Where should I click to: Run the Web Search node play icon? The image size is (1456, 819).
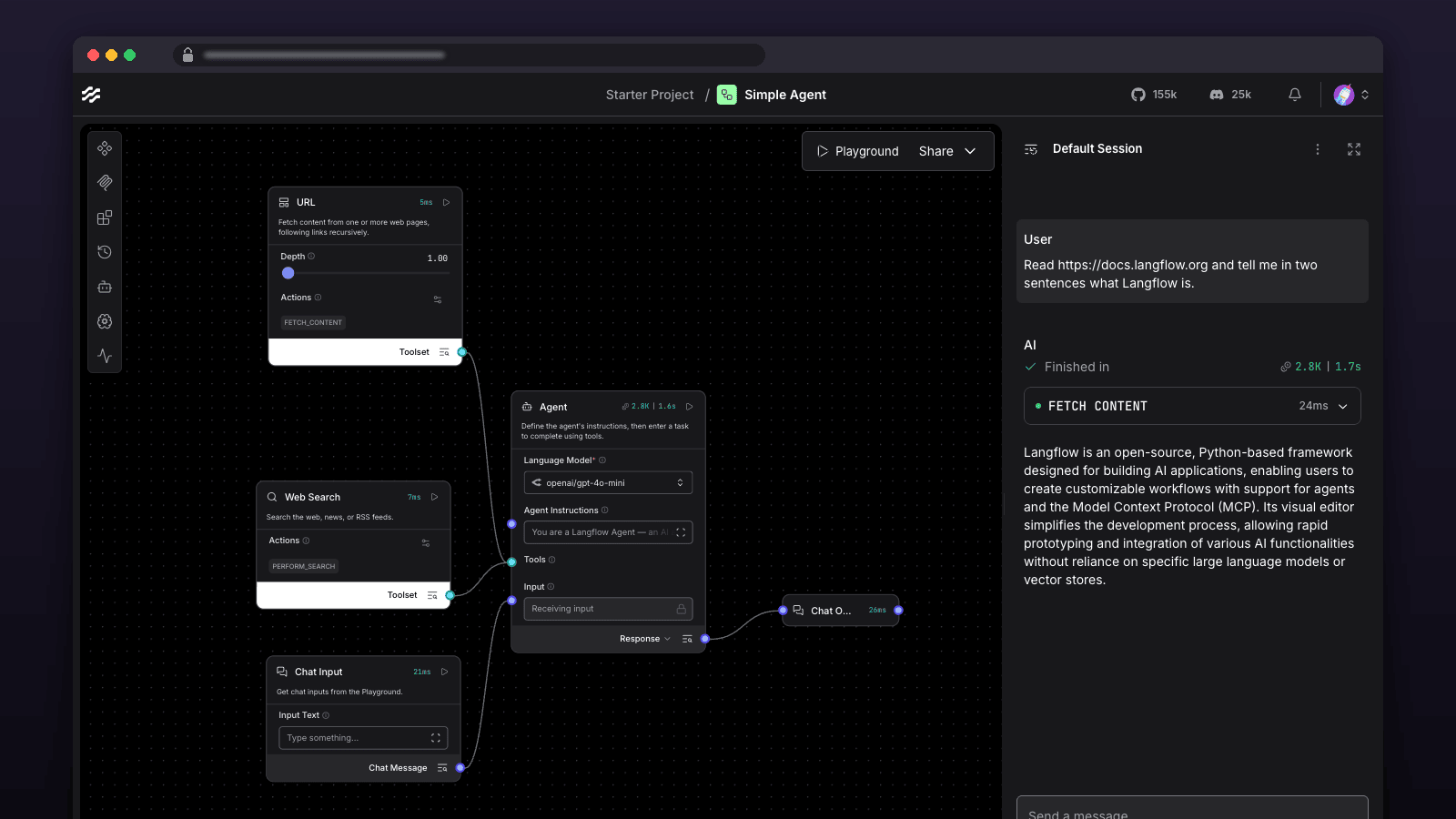tap(435, 497)
